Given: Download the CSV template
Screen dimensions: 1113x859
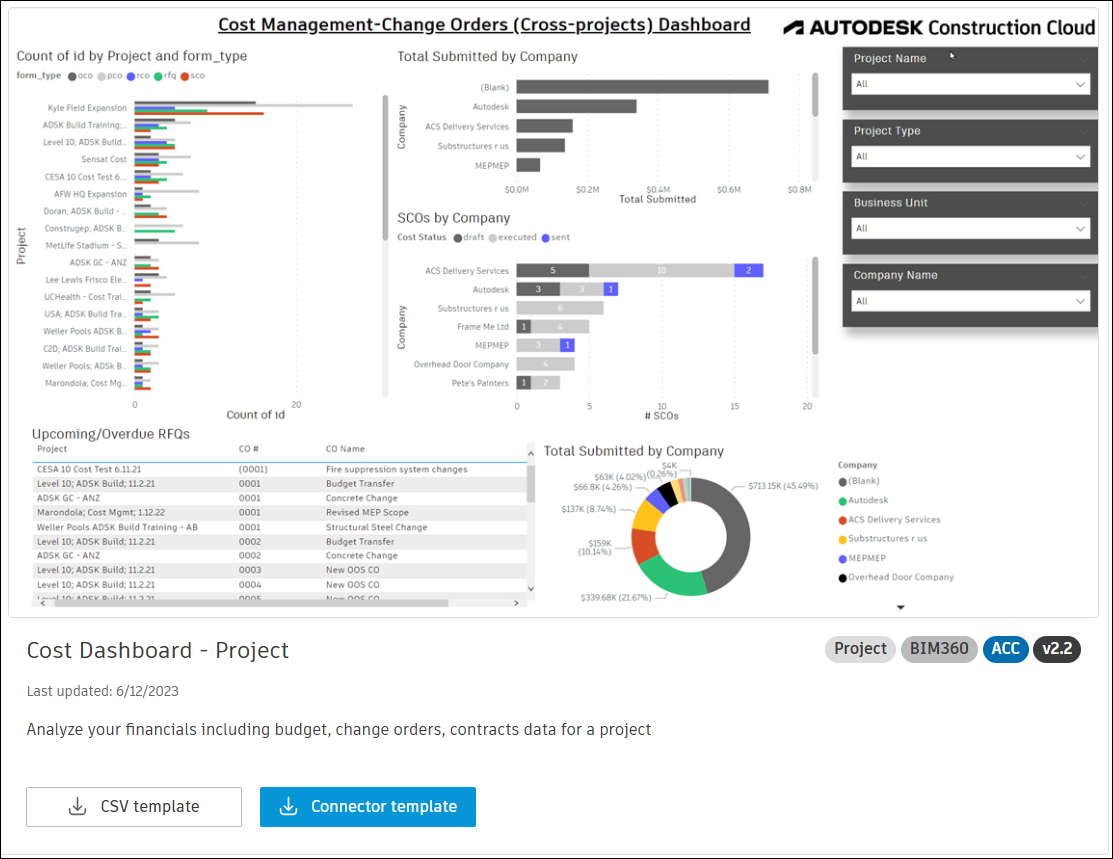Looking at the screenshot, I should pos(133,806).
